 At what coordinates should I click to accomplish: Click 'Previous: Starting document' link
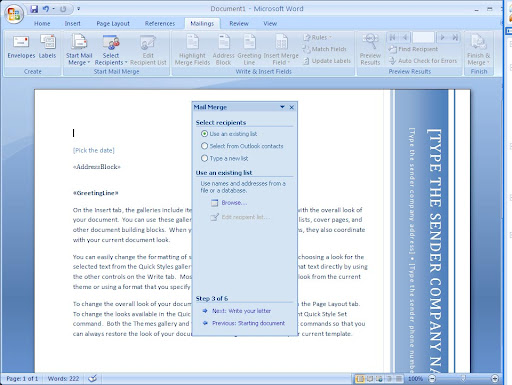248,323
